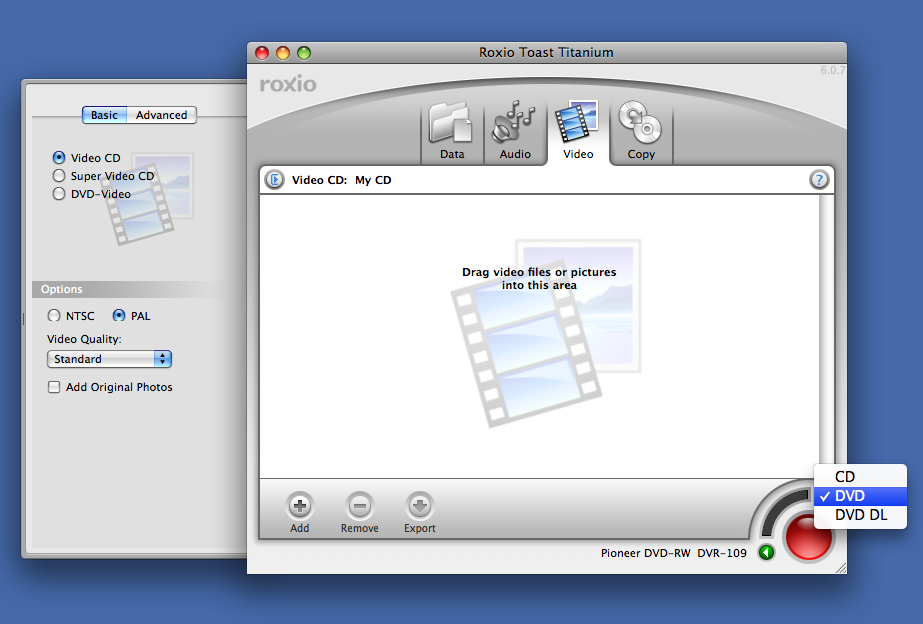
Task: Enable Add Original Photos checkbox
Action: pos(54,387)
